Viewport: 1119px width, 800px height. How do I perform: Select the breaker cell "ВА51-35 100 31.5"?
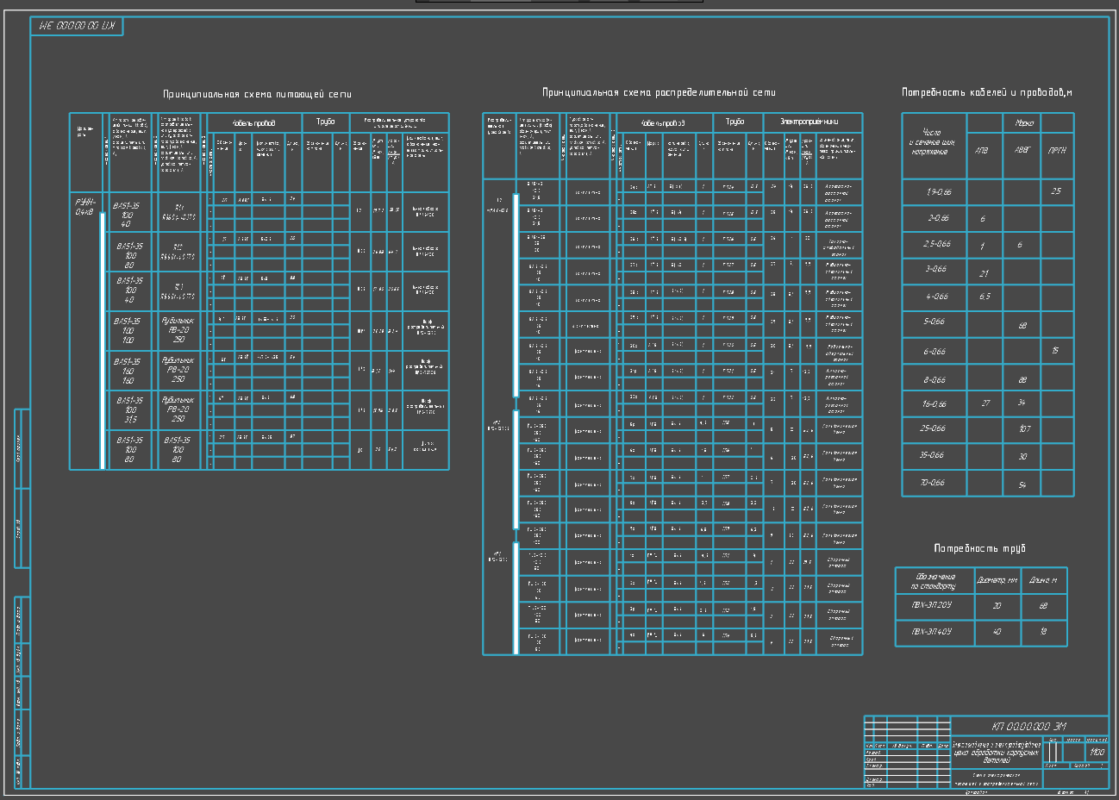[129, 410]
